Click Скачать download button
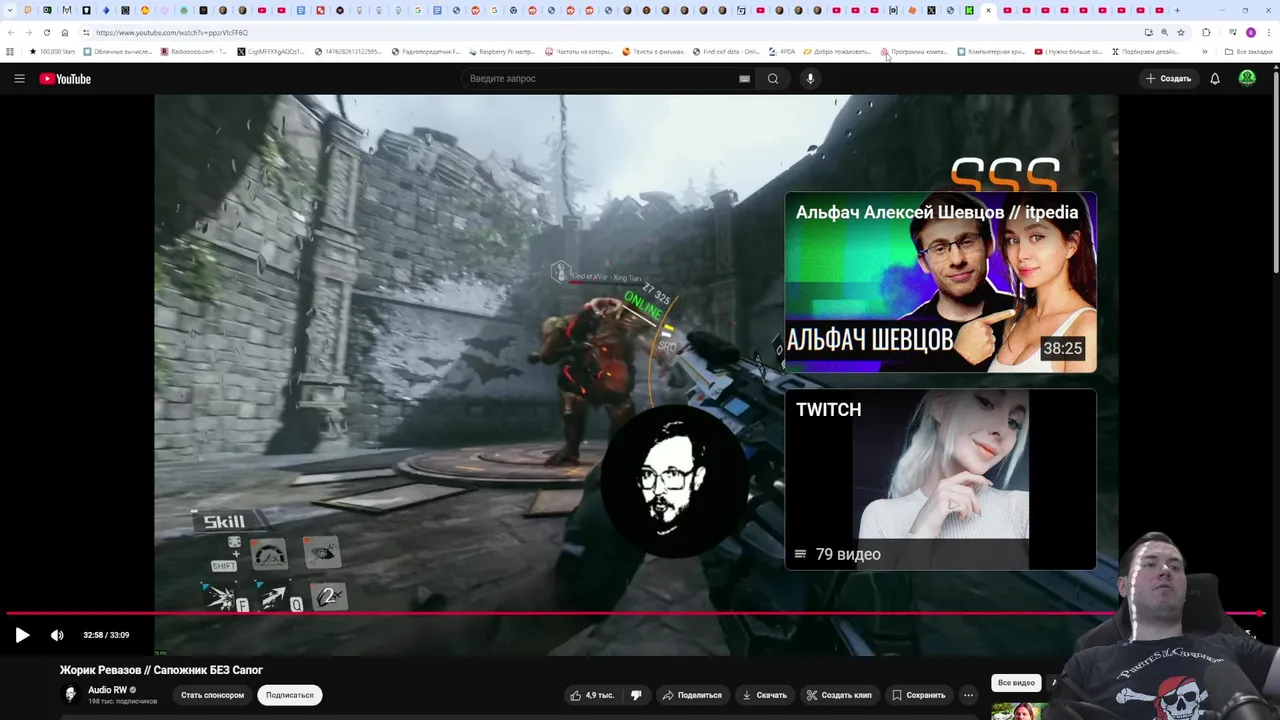 (x=764, y=695)
